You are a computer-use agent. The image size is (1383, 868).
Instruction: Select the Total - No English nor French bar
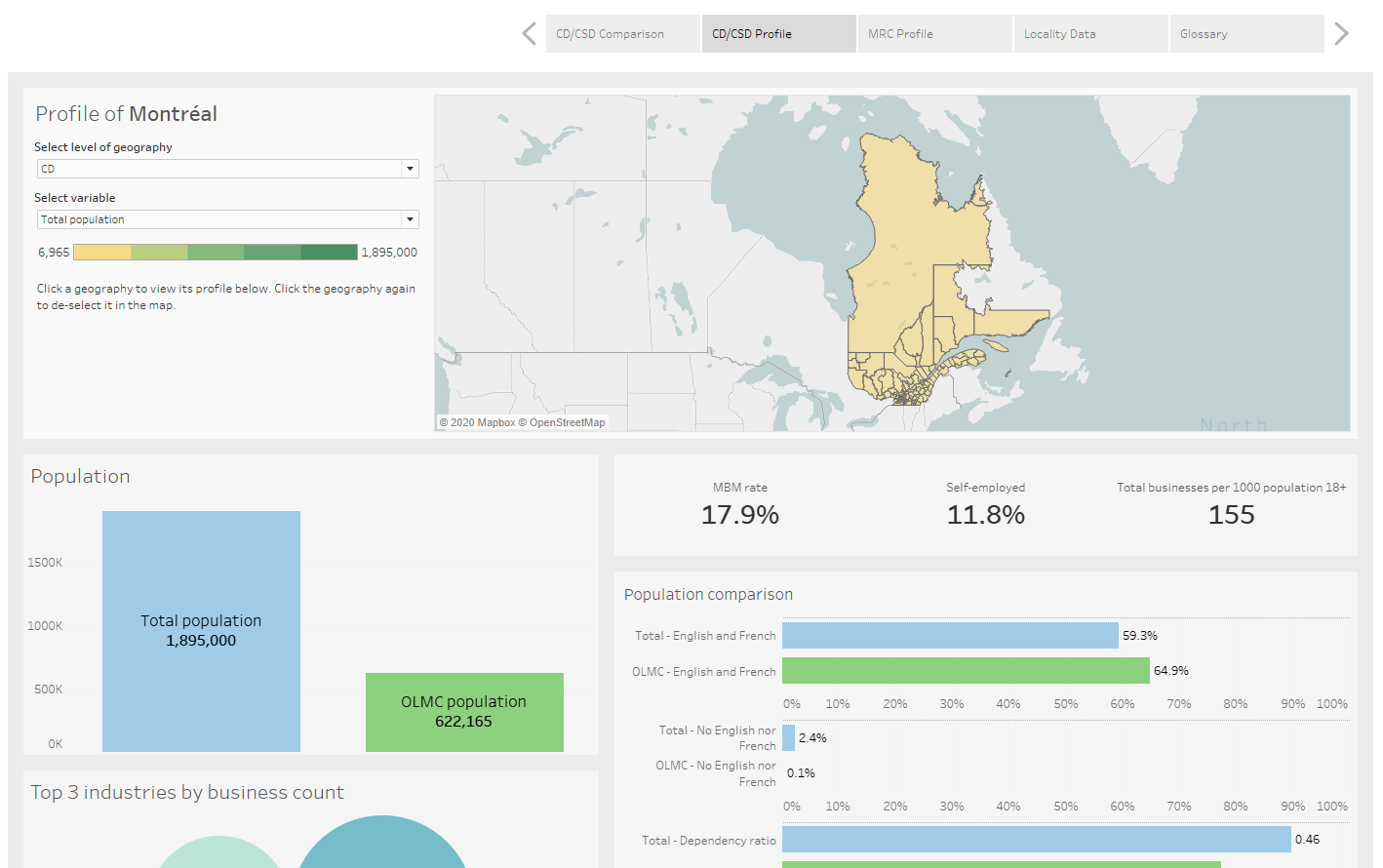[x=788, y=738]
